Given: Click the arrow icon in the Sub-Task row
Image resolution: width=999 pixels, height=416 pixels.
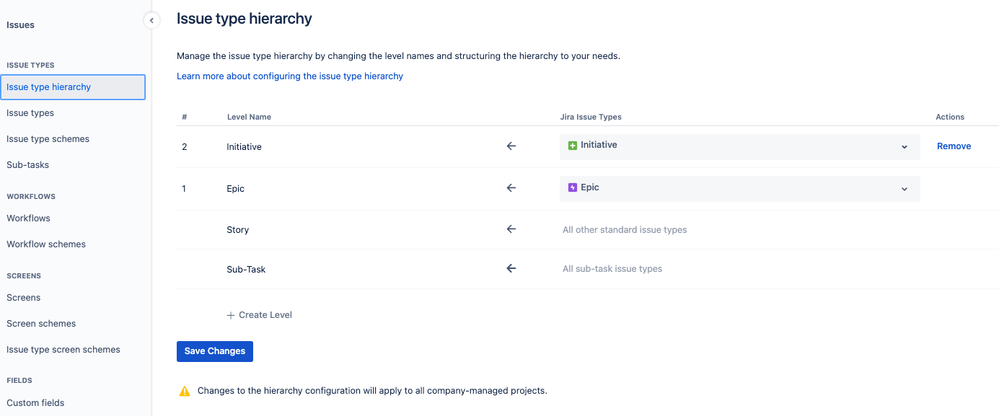Looking at the screenshot, I should (x=511, y=268).
